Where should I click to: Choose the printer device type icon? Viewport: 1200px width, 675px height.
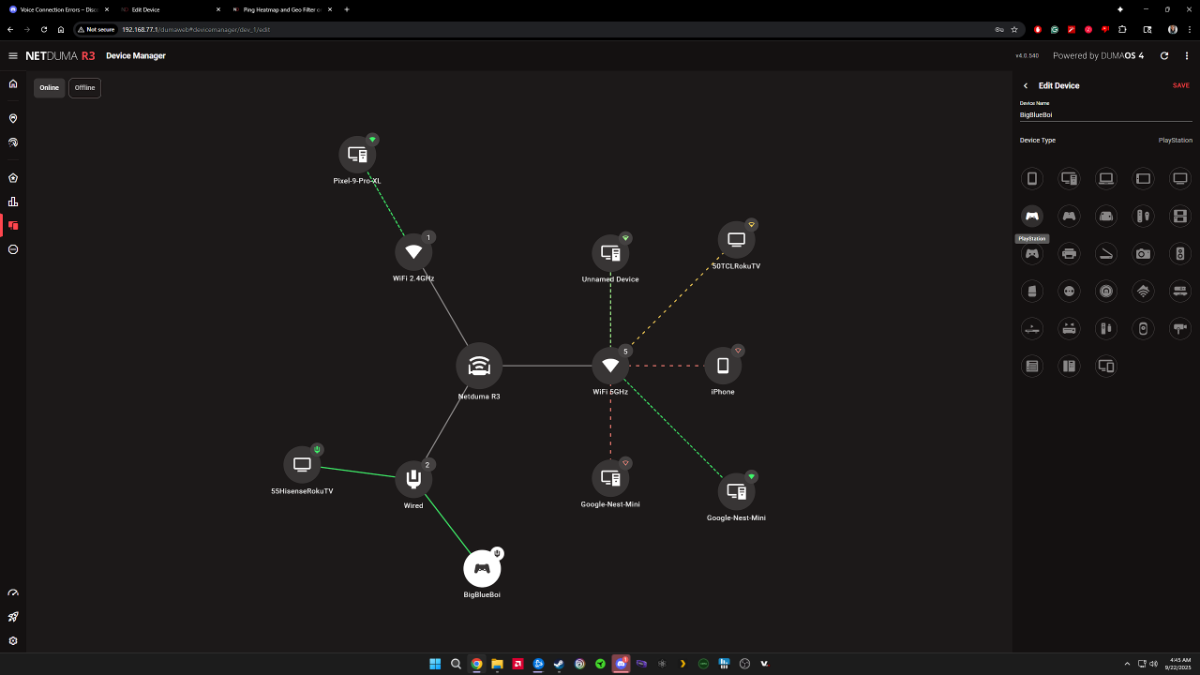1069,254
